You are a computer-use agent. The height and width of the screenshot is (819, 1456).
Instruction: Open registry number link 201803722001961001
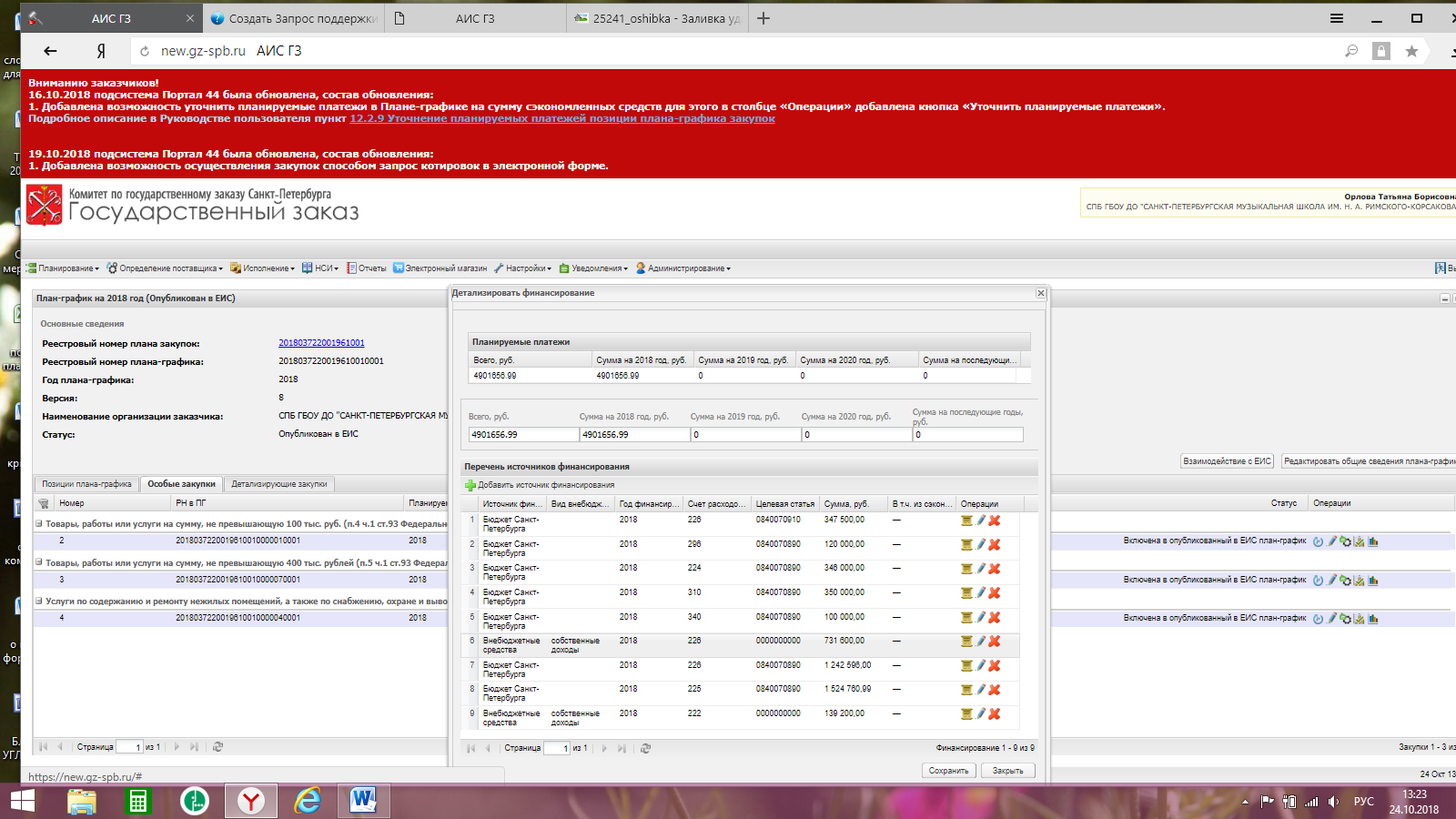pyautogui.click(x=321, y=343)
